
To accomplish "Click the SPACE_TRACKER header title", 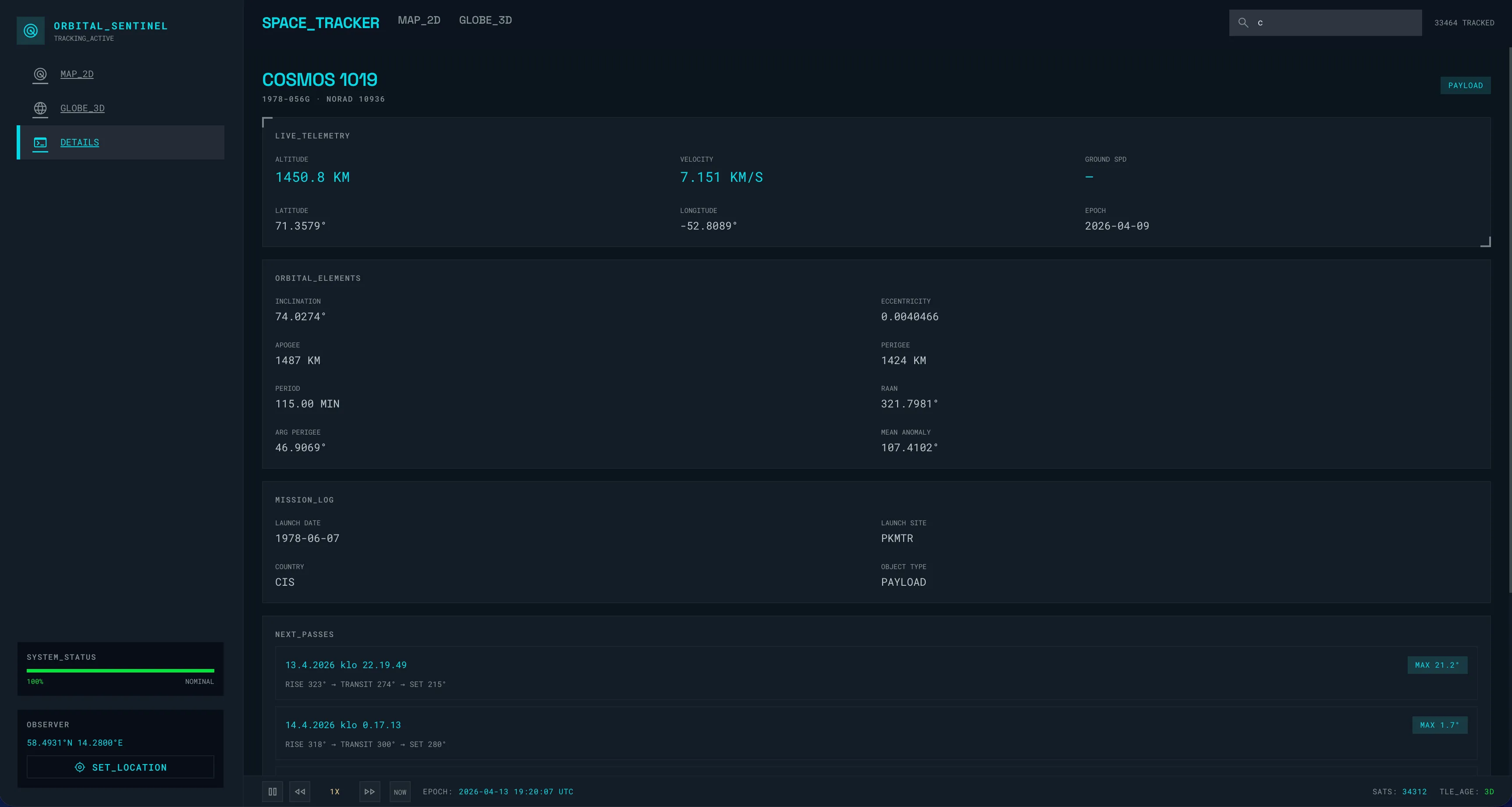I will click(320, 23).
